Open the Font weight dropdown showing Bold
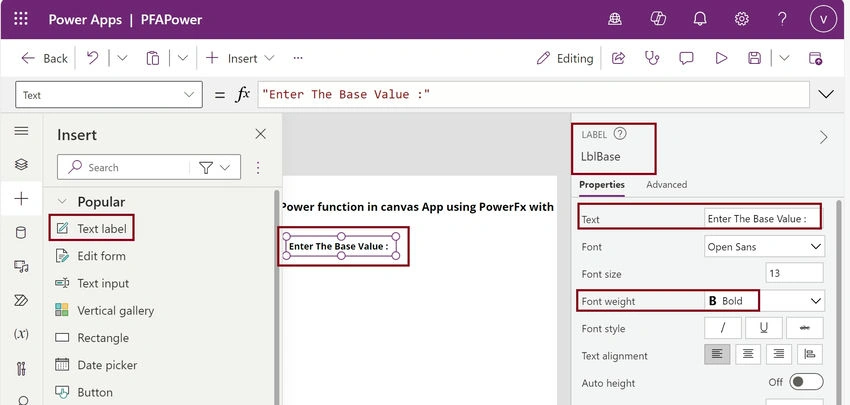850x405 pixels. [x=764, y=301]
